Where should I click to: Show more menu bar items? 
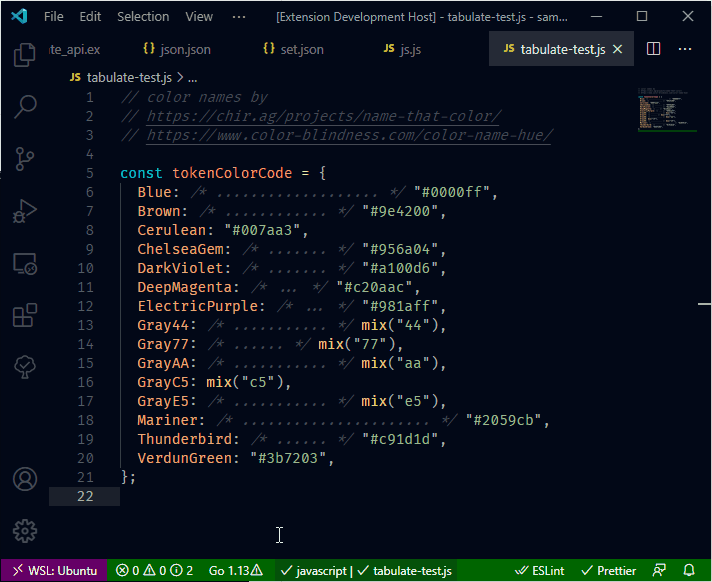pos(239,17)
